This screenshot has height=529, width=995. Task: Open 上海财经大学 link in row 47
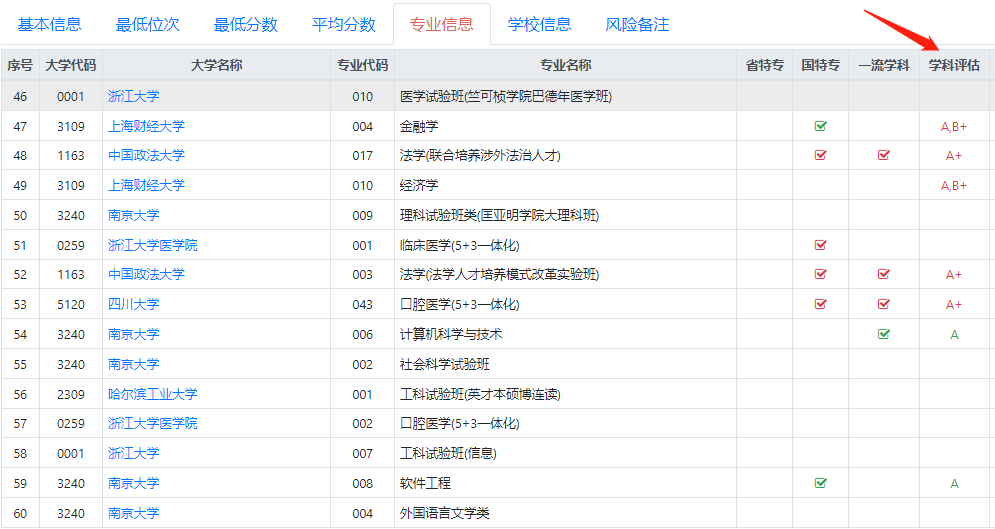coord(146,126)
